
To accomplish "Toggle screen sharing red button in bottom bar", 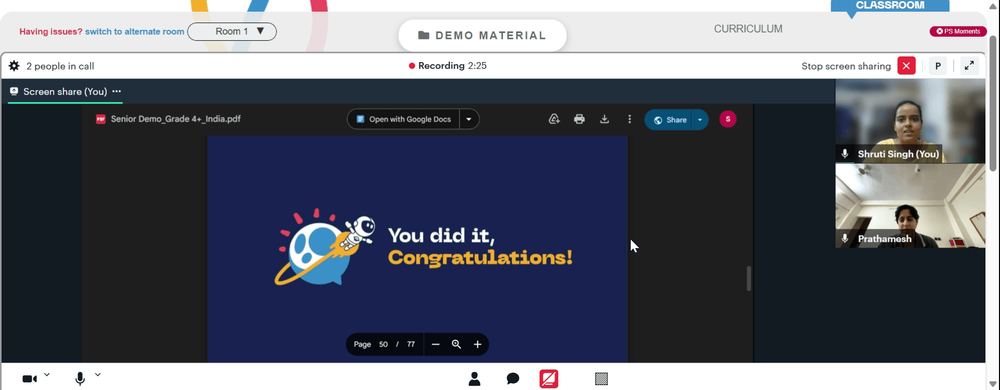I will point(548,379).
